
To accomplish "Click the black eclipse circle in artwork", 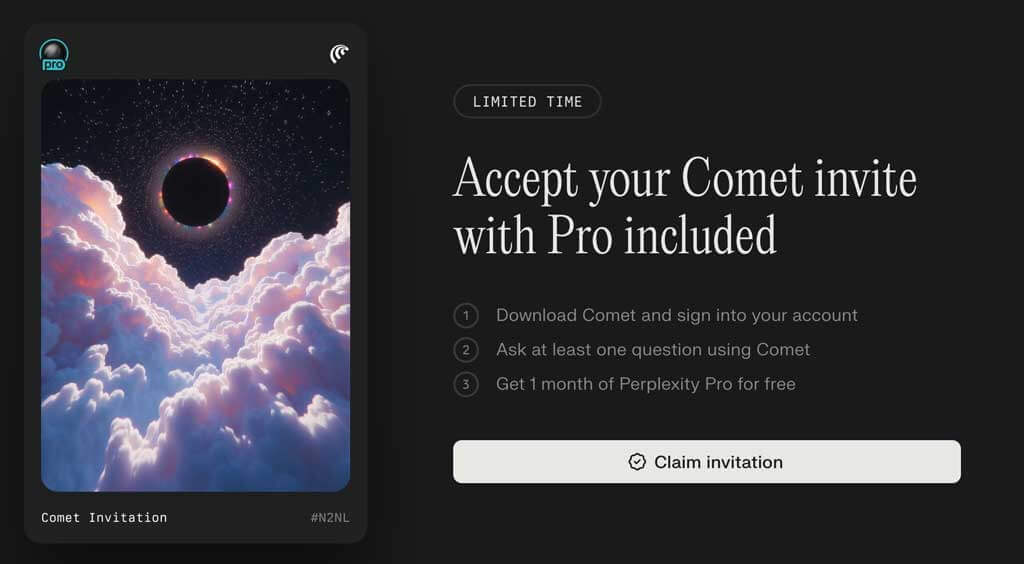I will coord(196,191).
